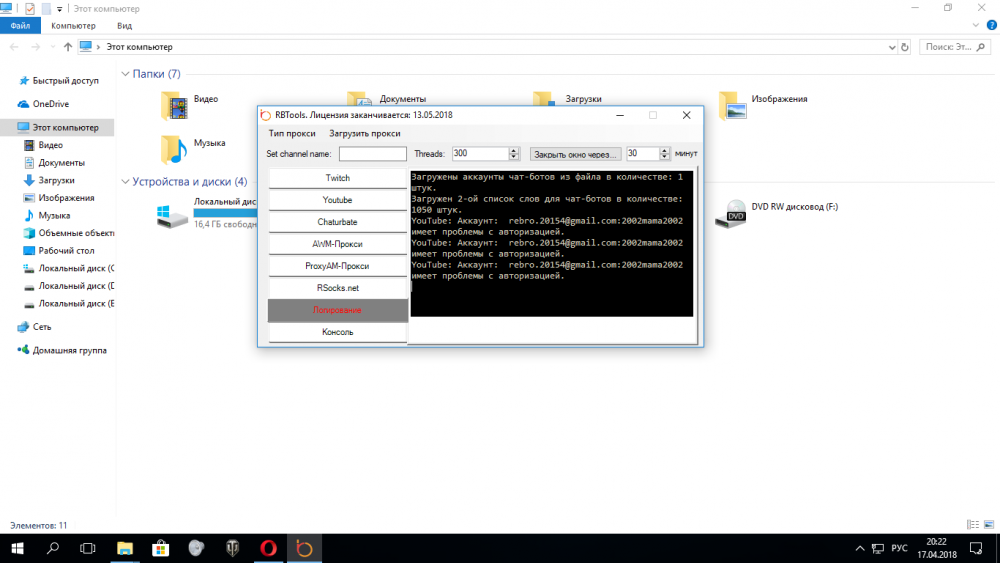Click the Закрыть окно через button
Image resolution: width=1000 pixels, height=563 pixels.
point(576,154)
